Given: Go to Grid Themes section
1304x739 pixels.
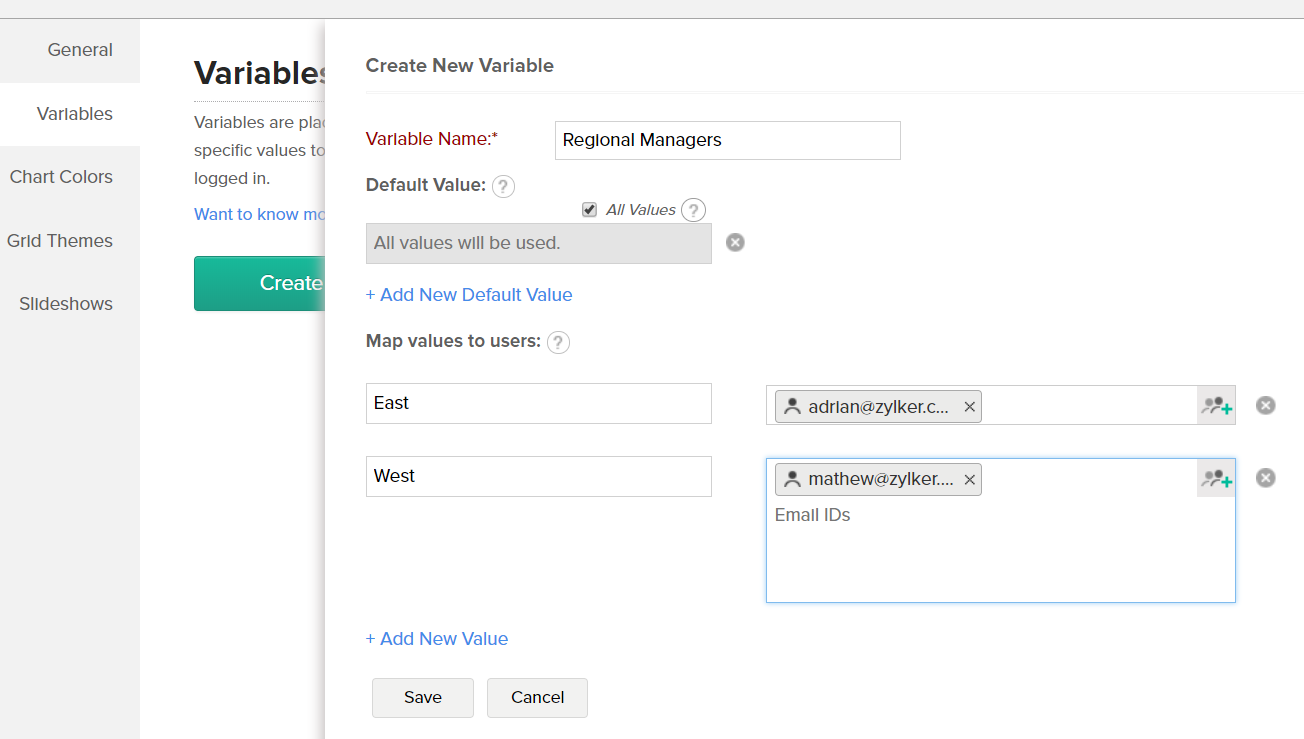Looking at the screenshot, I should pyautogui.click(x=60, y=241).
